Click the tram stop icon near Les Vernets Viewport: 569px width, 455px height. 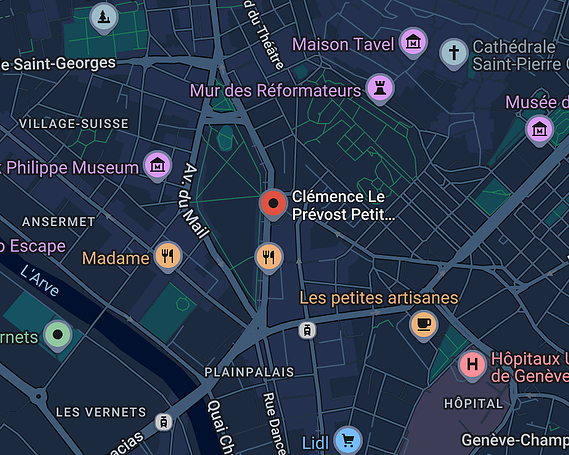[x=163, y=422]
